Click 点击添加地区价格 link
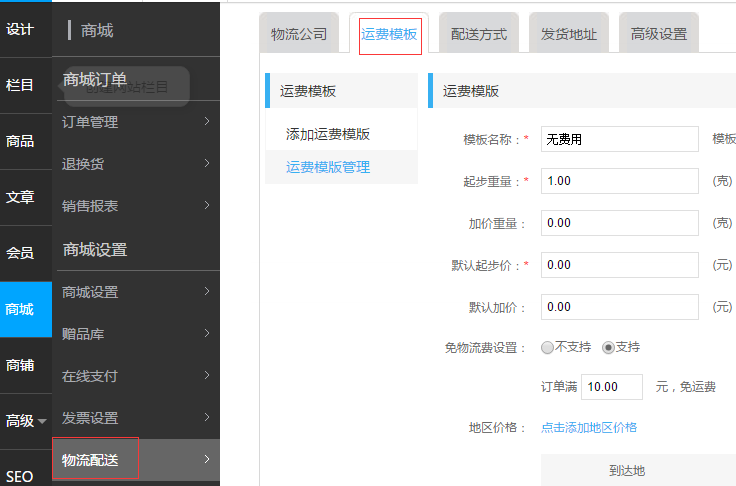 (x=589, y=428)
